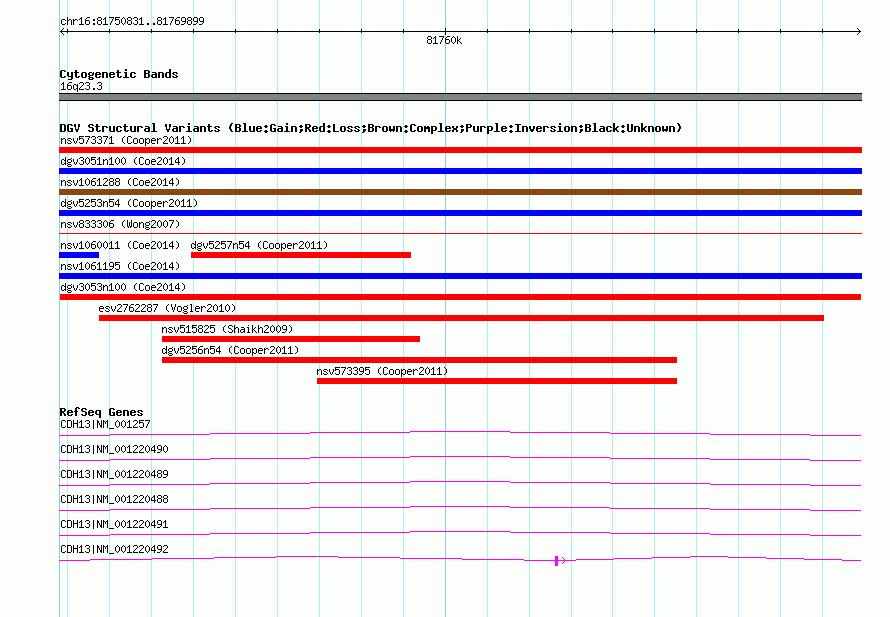
Task: Click the 16q23.3 band label
Action: point(81,86)
